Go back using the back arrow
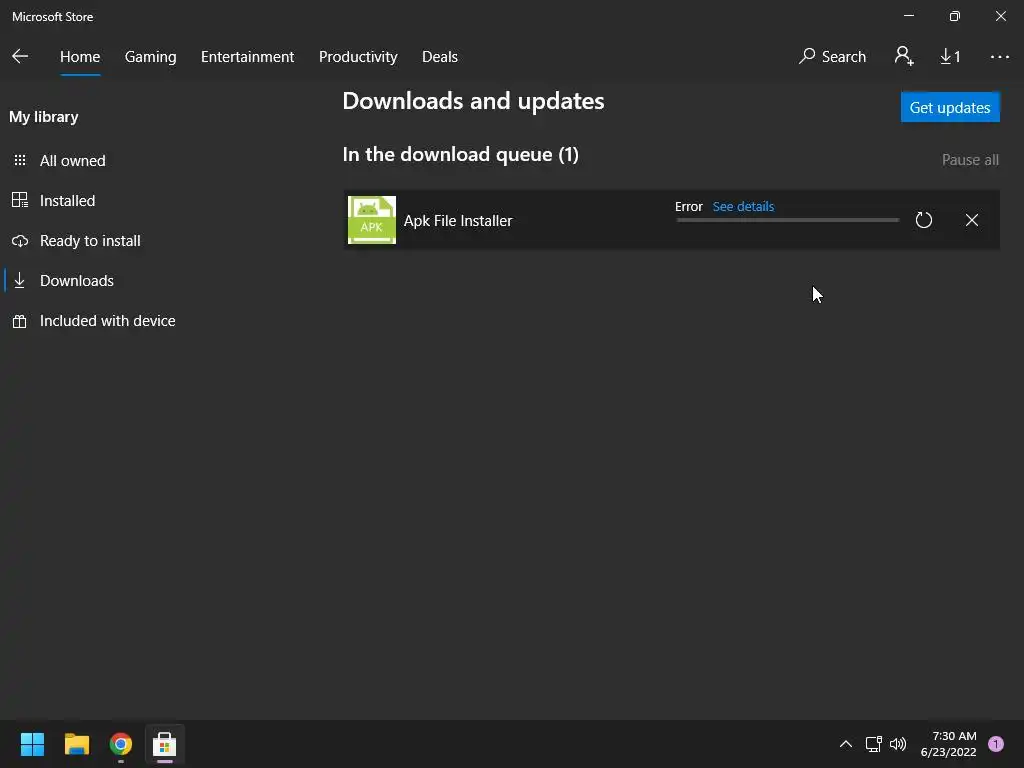 tap(20, 56)
